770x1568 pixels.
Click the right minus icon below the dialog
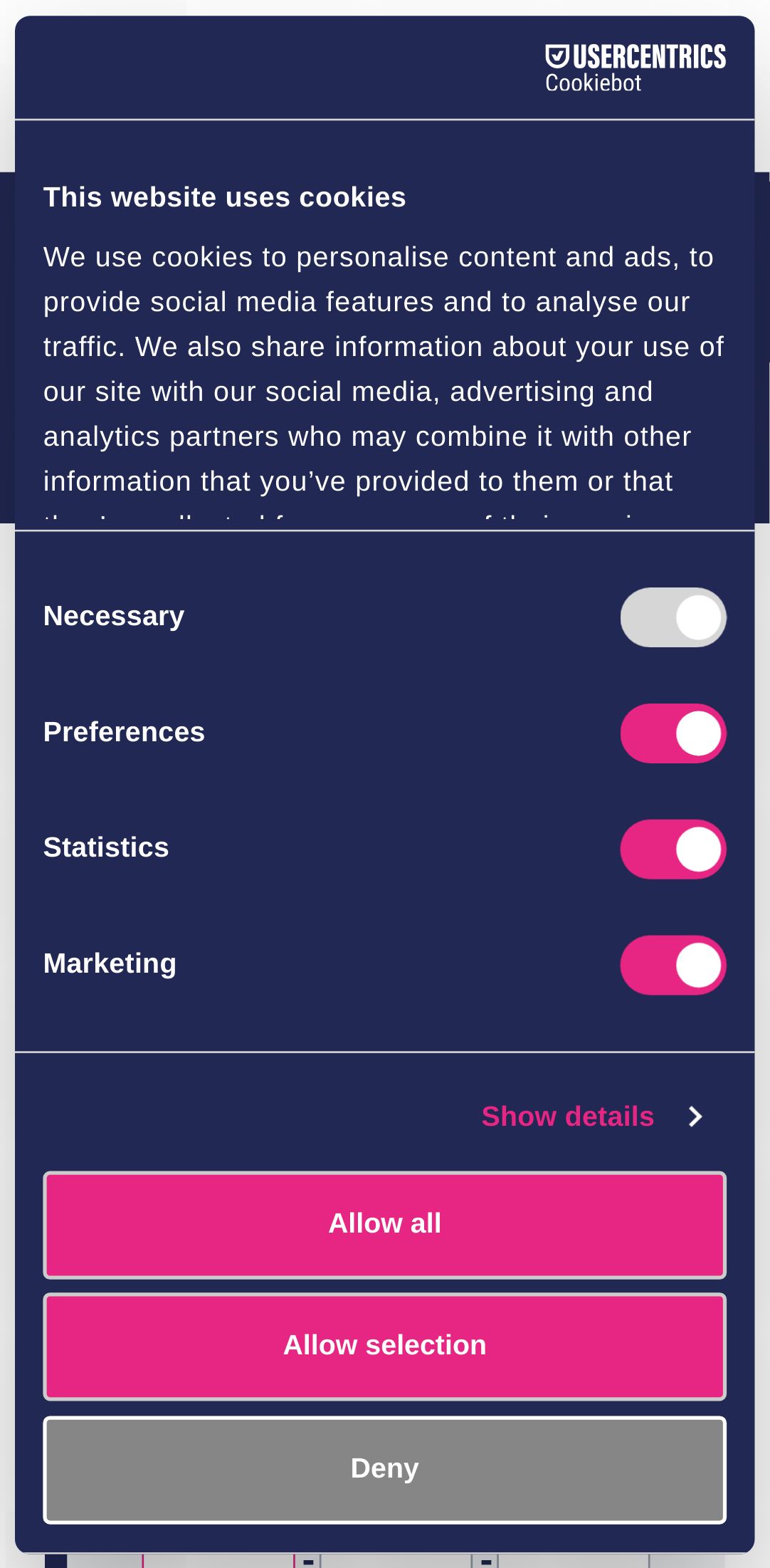[x=486, y=1562]
